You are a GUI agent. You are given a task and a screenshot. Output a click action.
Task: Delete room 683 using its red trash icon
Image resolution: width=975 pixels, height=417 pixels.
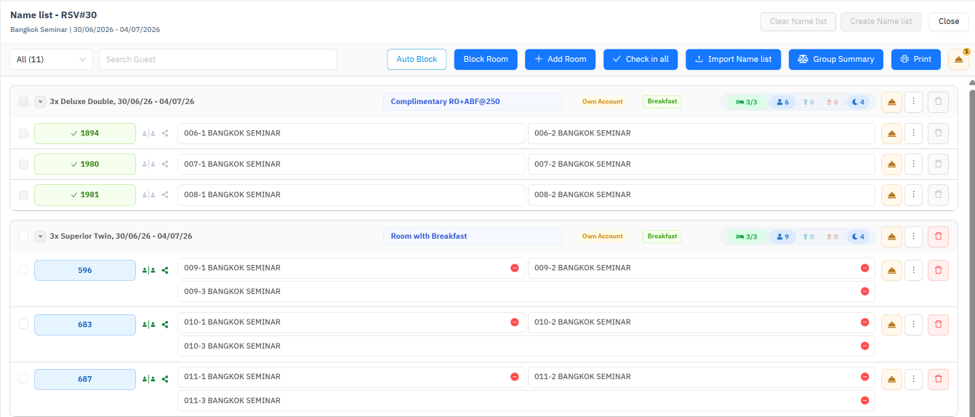[938, 324]
